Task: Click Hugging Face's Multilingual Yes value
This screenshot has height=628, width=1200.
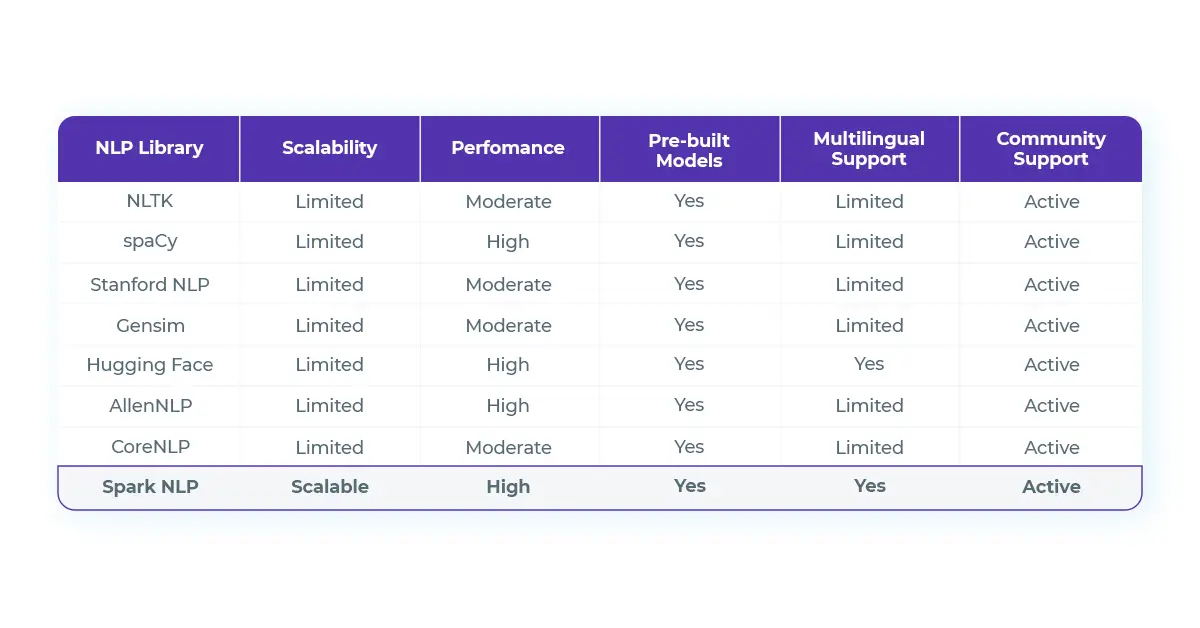Action: [869, 364]
